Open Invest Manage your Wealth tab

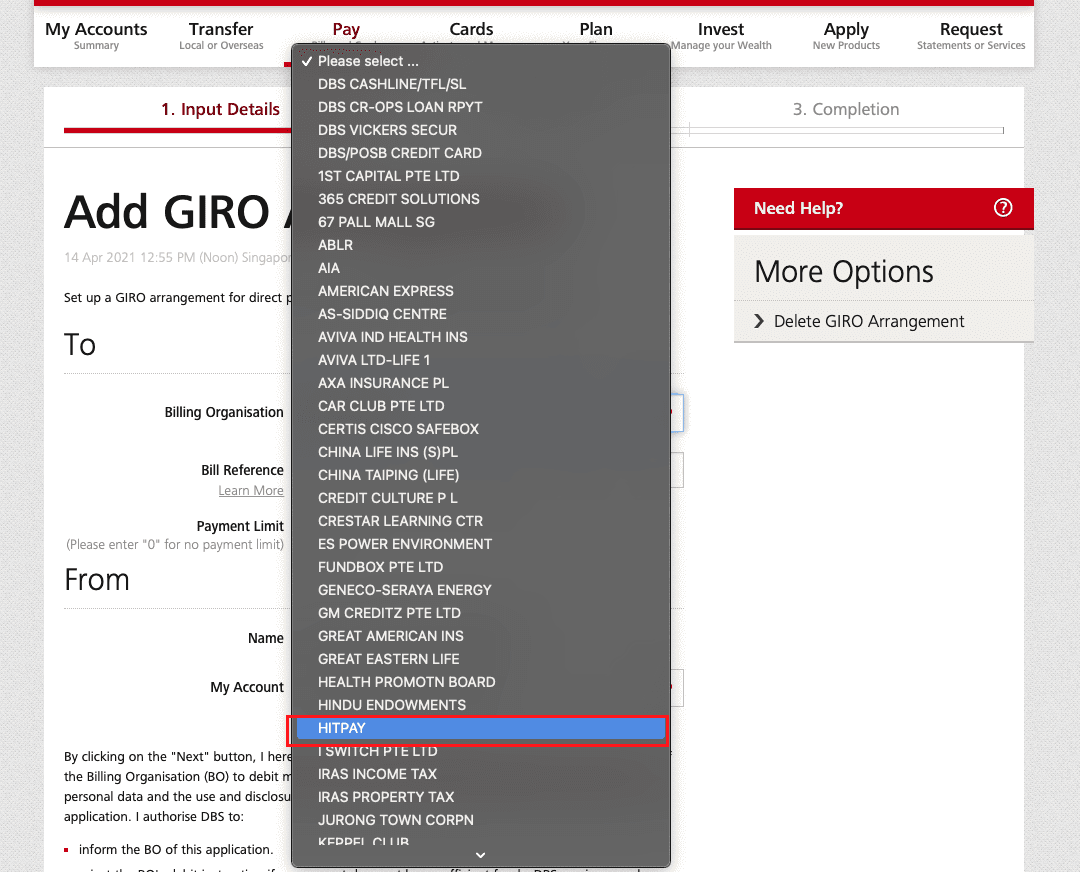pos(721,36)
